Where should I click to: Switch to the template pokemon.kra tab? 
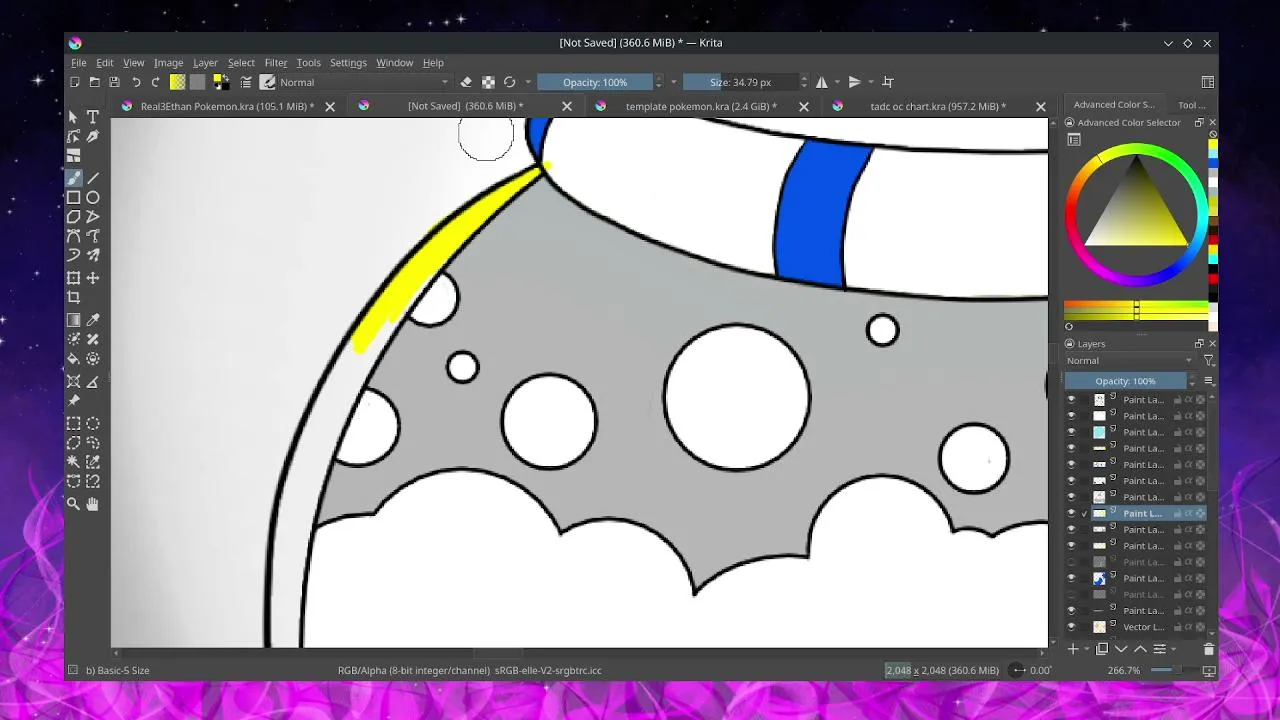coord(701,106)
